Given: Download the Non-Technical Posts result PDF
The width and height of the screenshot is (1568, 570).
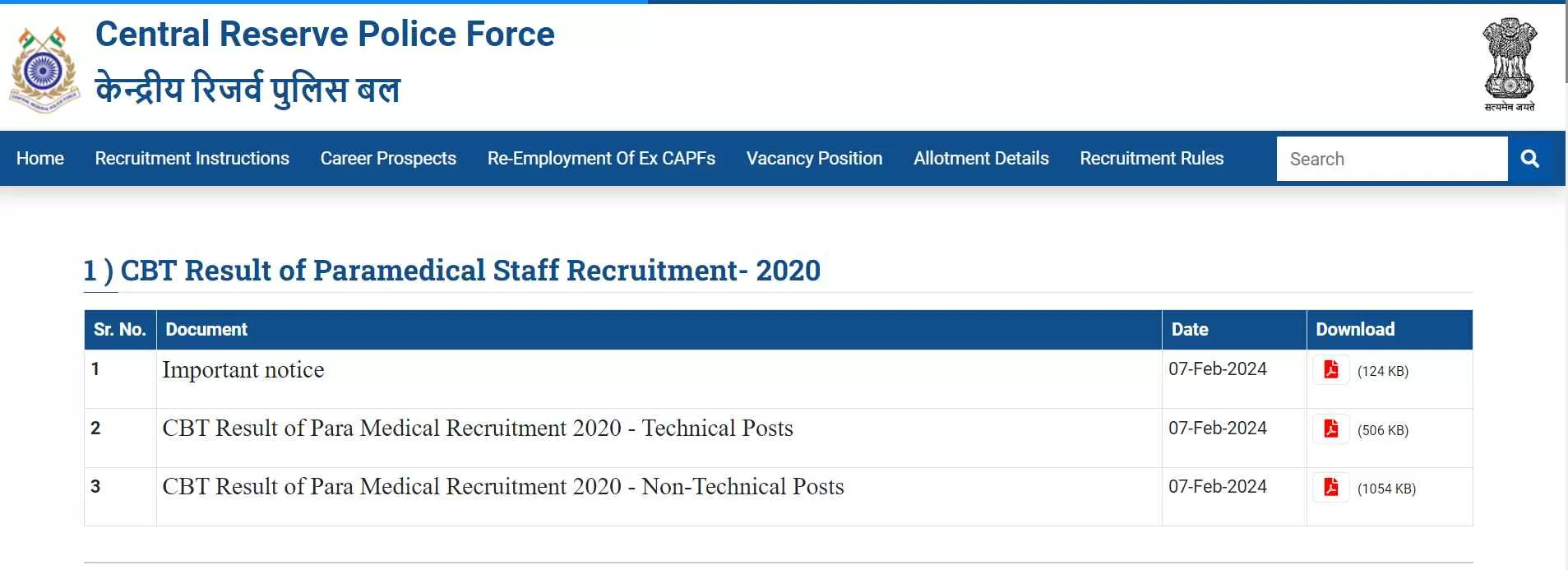Looking at the screenshot, I should click(x=1333, y=487).
